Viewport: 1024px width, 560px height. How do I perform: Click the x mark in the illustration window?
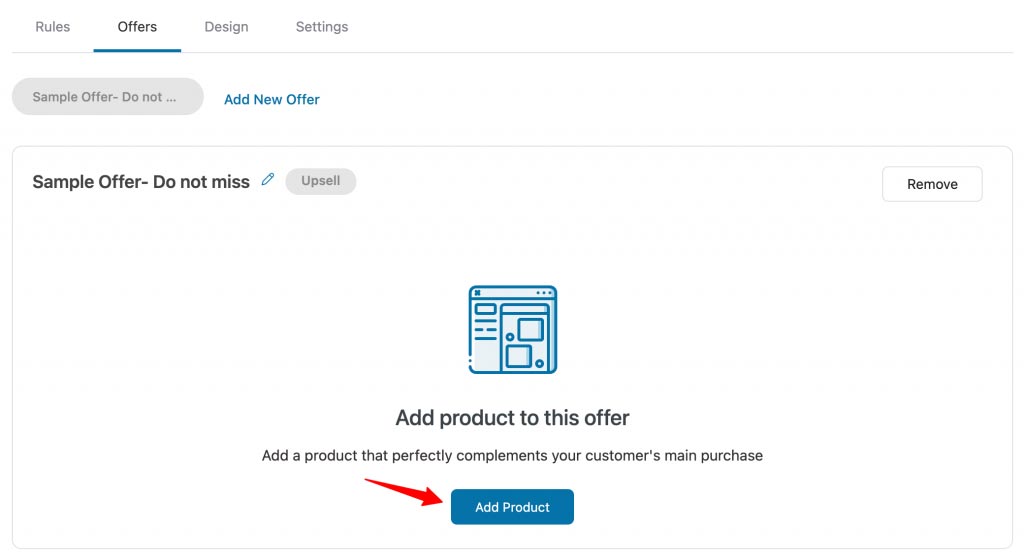click(477, 293)
